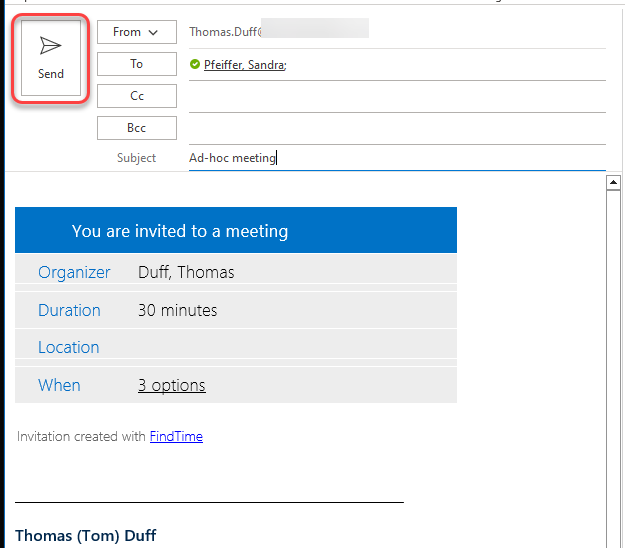Open the From account dropdown
Viewport: 625px width, 548px height.
136,32
